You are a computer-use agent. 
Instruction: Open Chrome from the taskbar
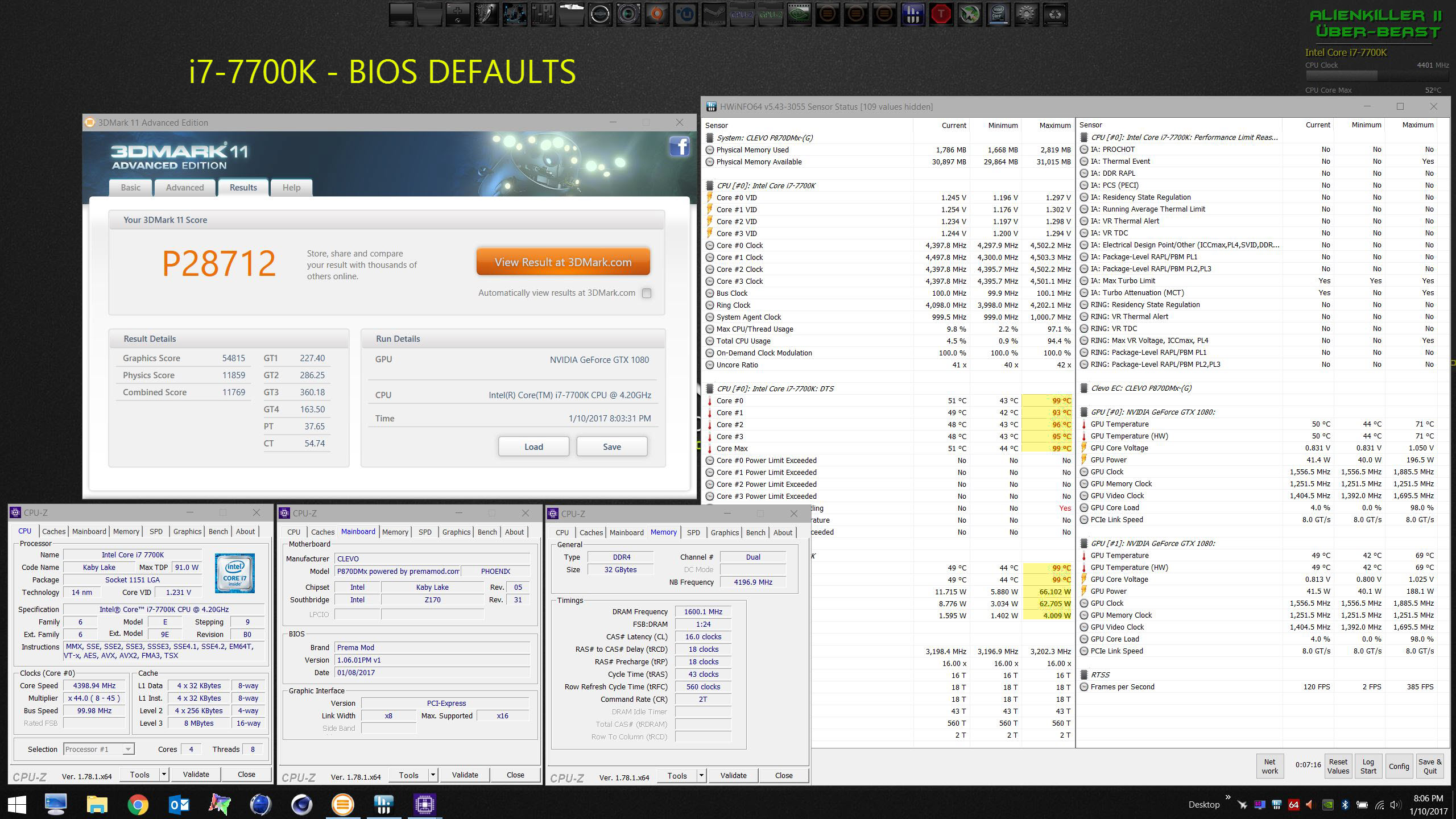coord(138,804)
